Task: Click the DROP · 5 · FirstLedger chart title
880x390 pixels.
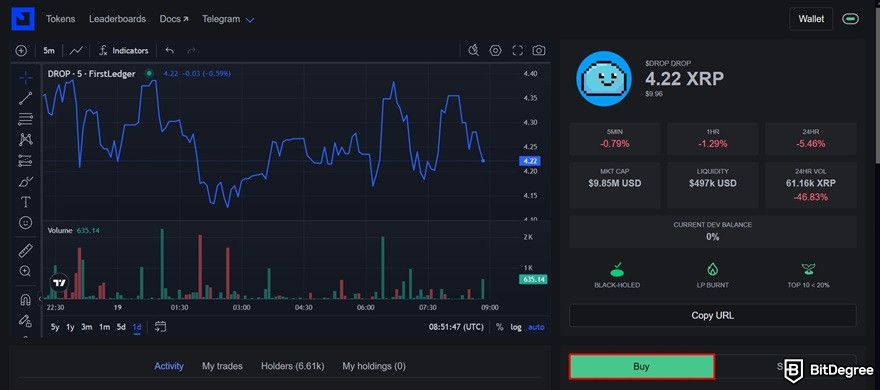Action: tap(91, 74)
